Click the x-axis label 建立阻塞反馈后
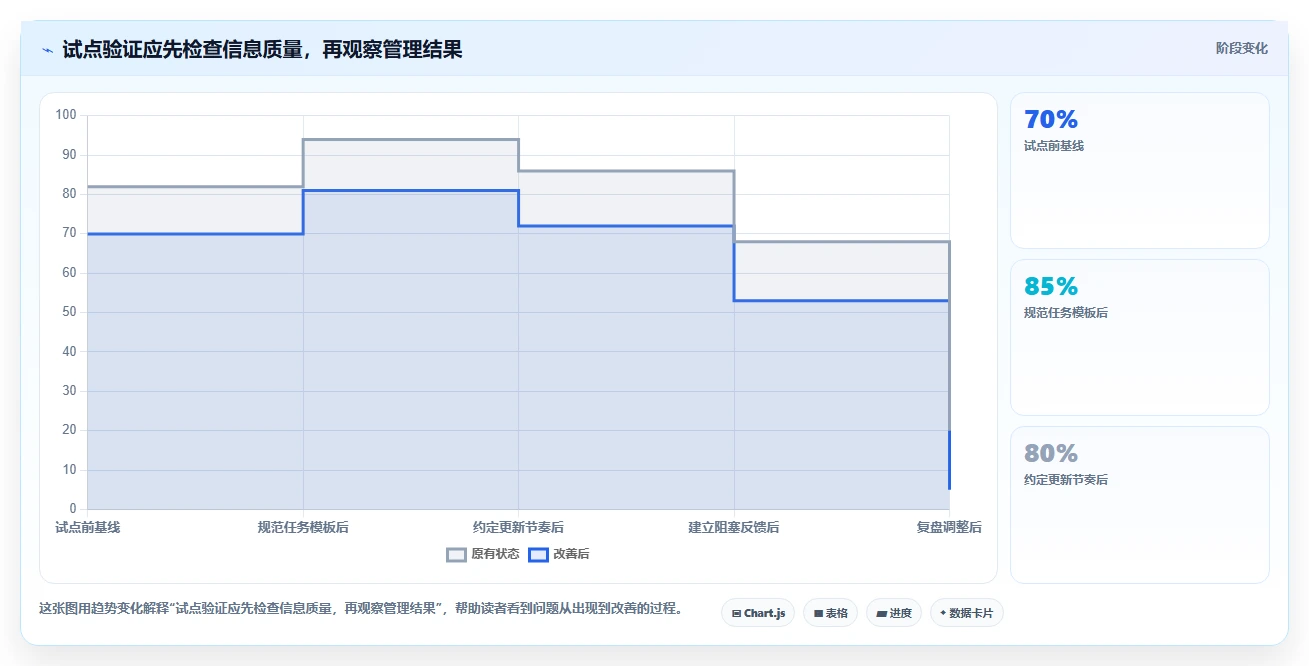 [x=734, y=527]
